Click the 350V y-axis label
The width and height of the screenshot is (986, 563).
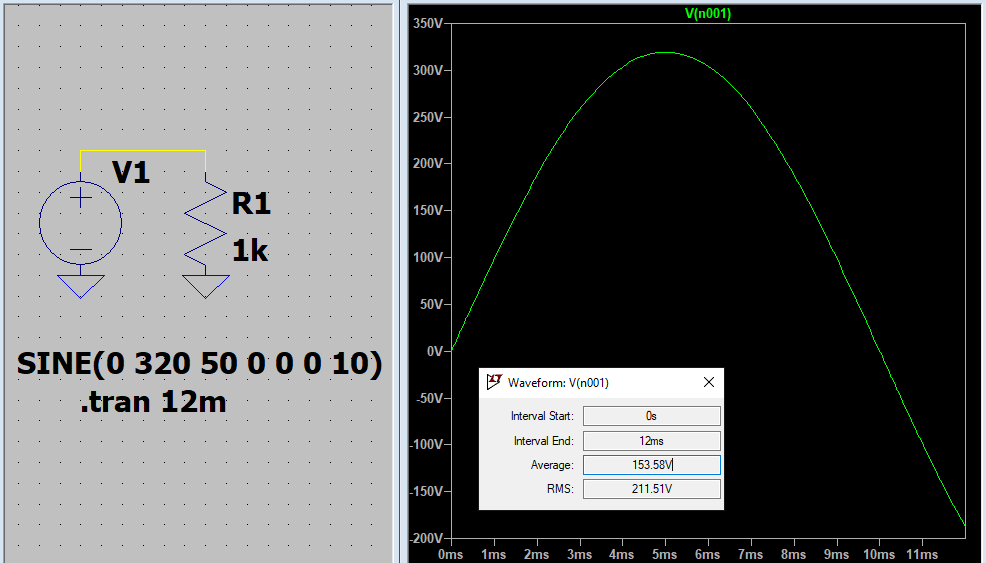point(428,23)
